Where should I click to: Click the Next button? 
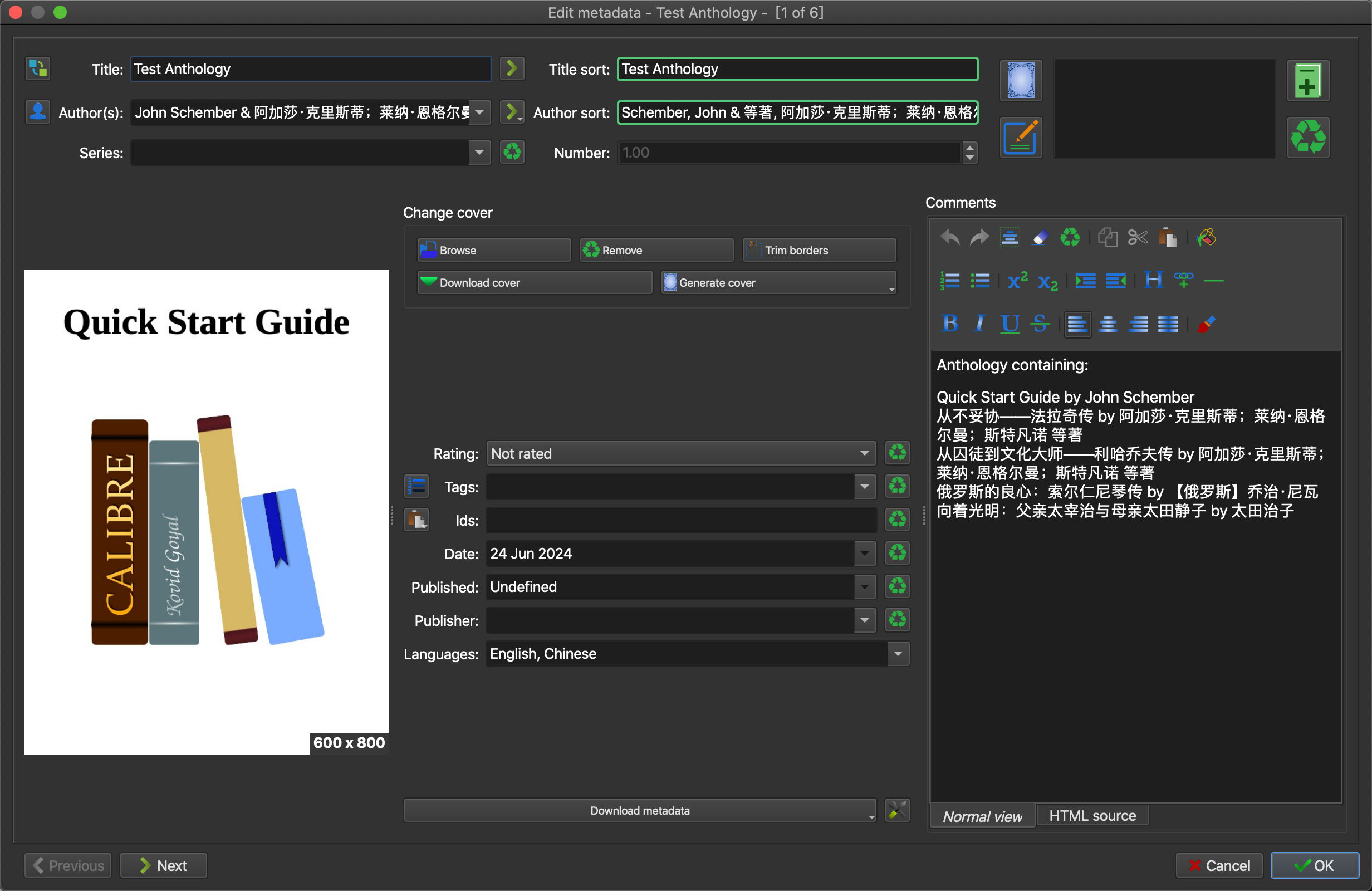pyautogui.click(x=164, y=865)
